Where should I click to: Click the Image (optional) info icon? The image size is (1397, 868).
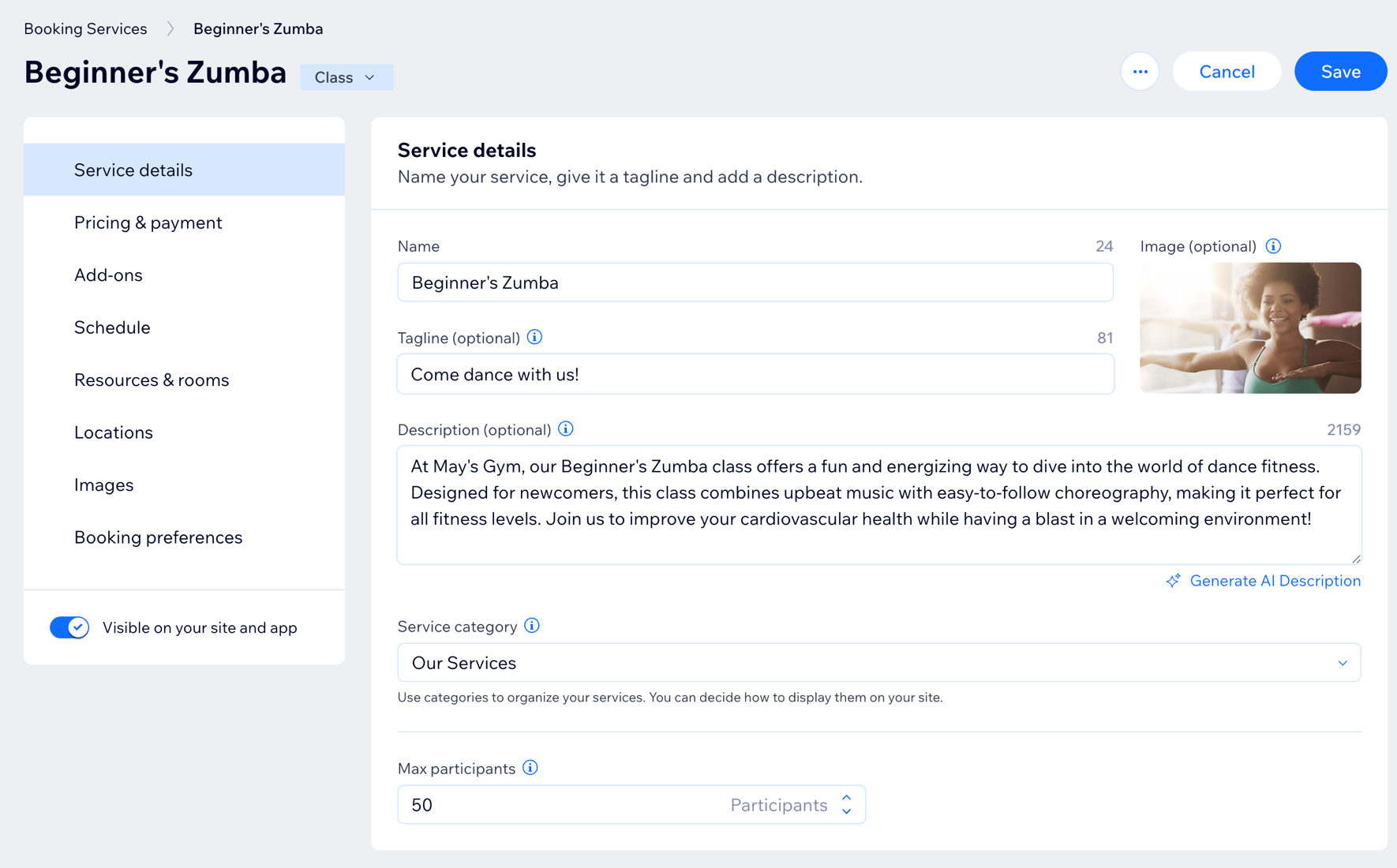[1273, 246]
